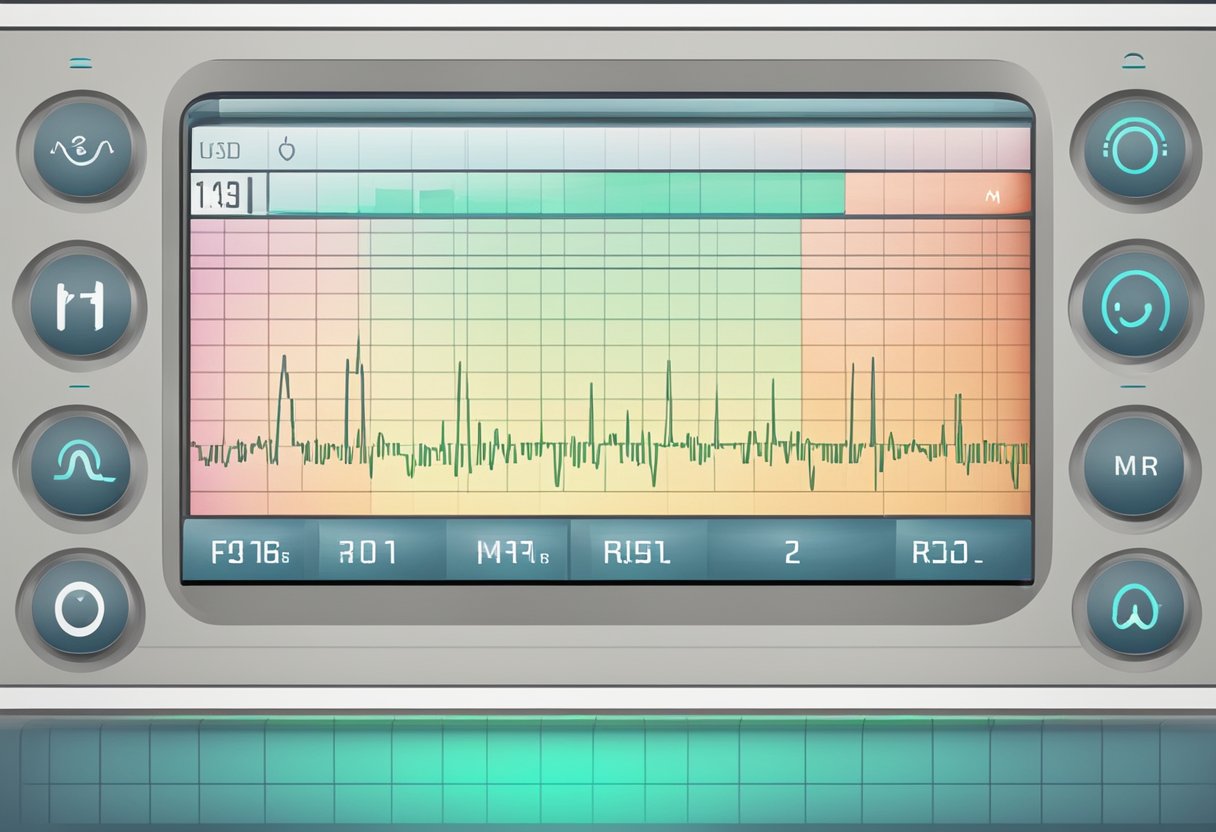The width and height of the screenshot is (1216, 832).
Task: Click the orange-shaded zone of the chart
Action: point(915,367)
